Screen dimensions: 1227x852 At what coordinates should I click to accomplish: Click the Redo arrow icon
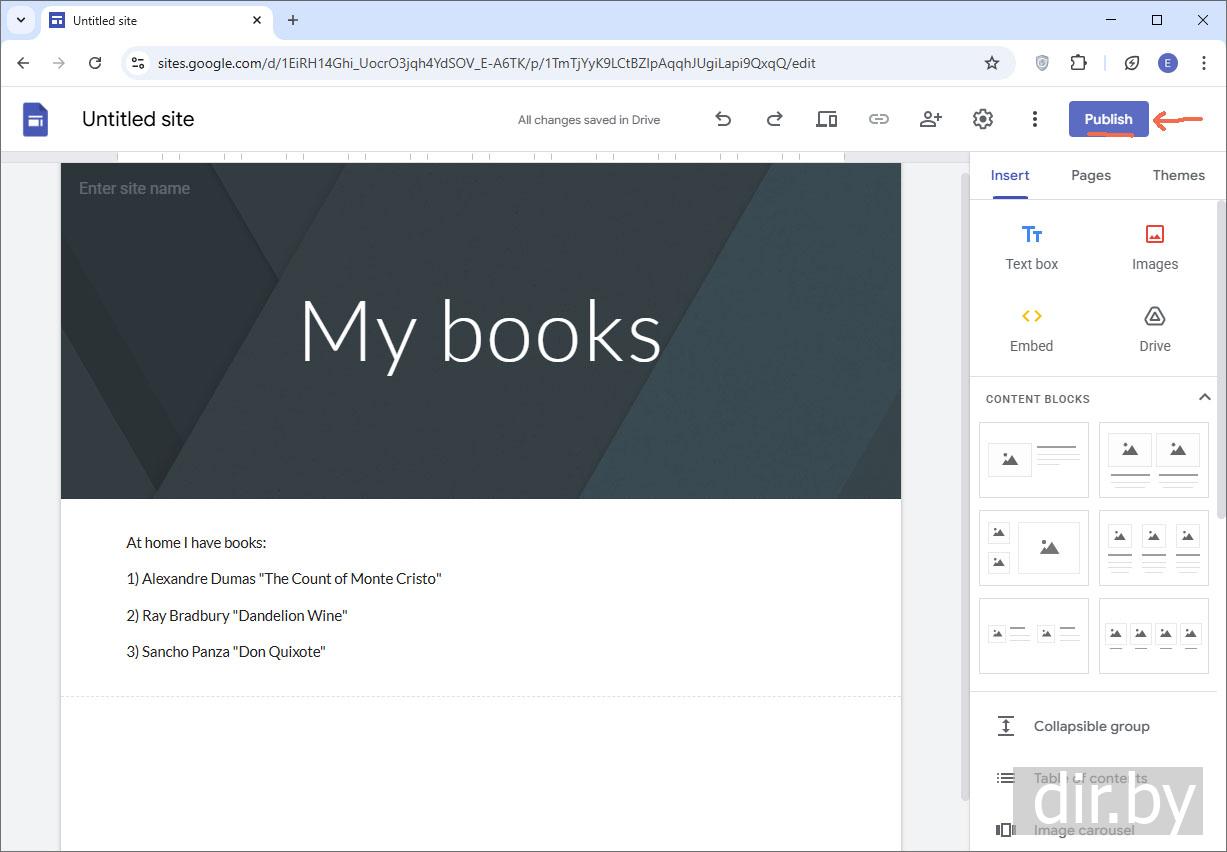(774, 119)
